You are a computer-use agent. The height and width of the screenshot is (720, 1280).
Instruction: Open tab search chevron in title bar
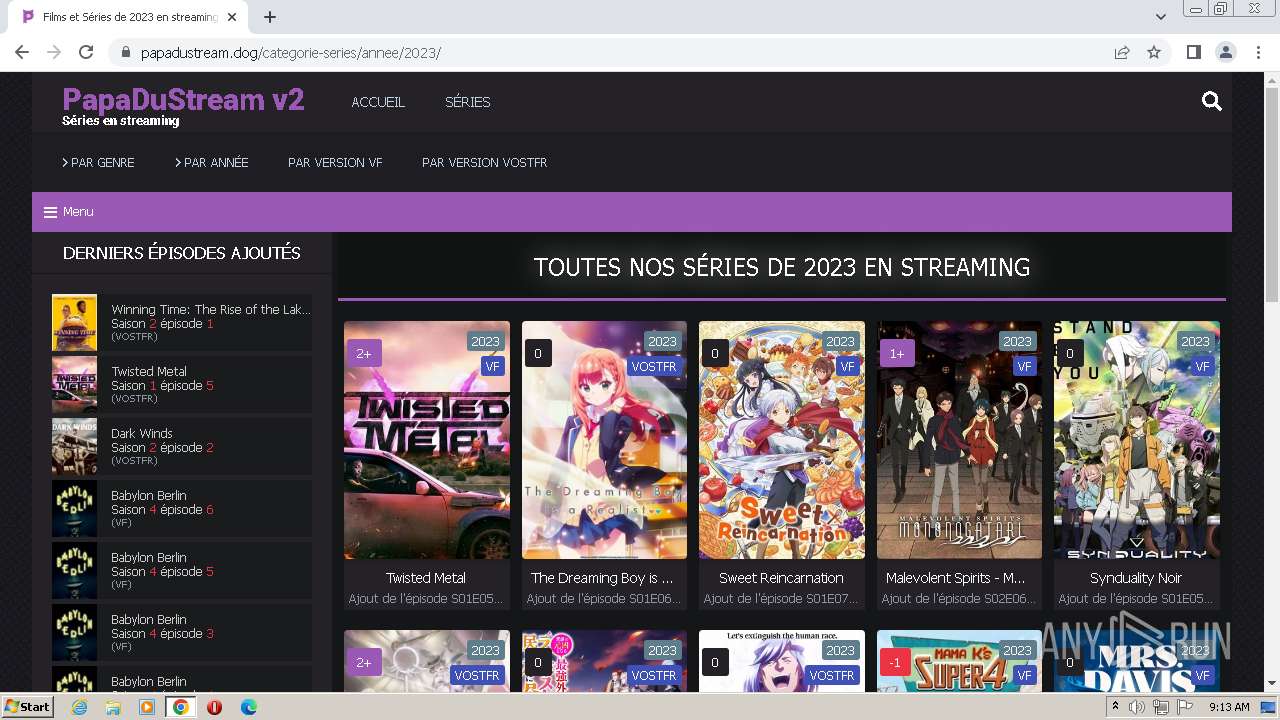point(1160,17)
